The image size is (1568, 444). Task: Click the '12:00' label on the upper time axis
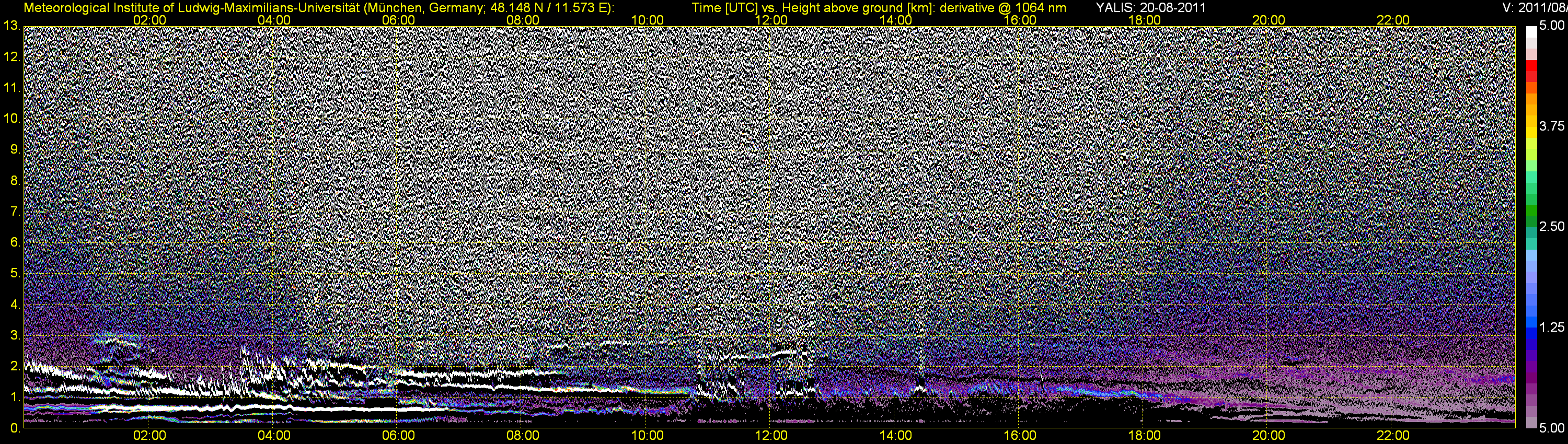pyautogui.click(x=771, y=20)
